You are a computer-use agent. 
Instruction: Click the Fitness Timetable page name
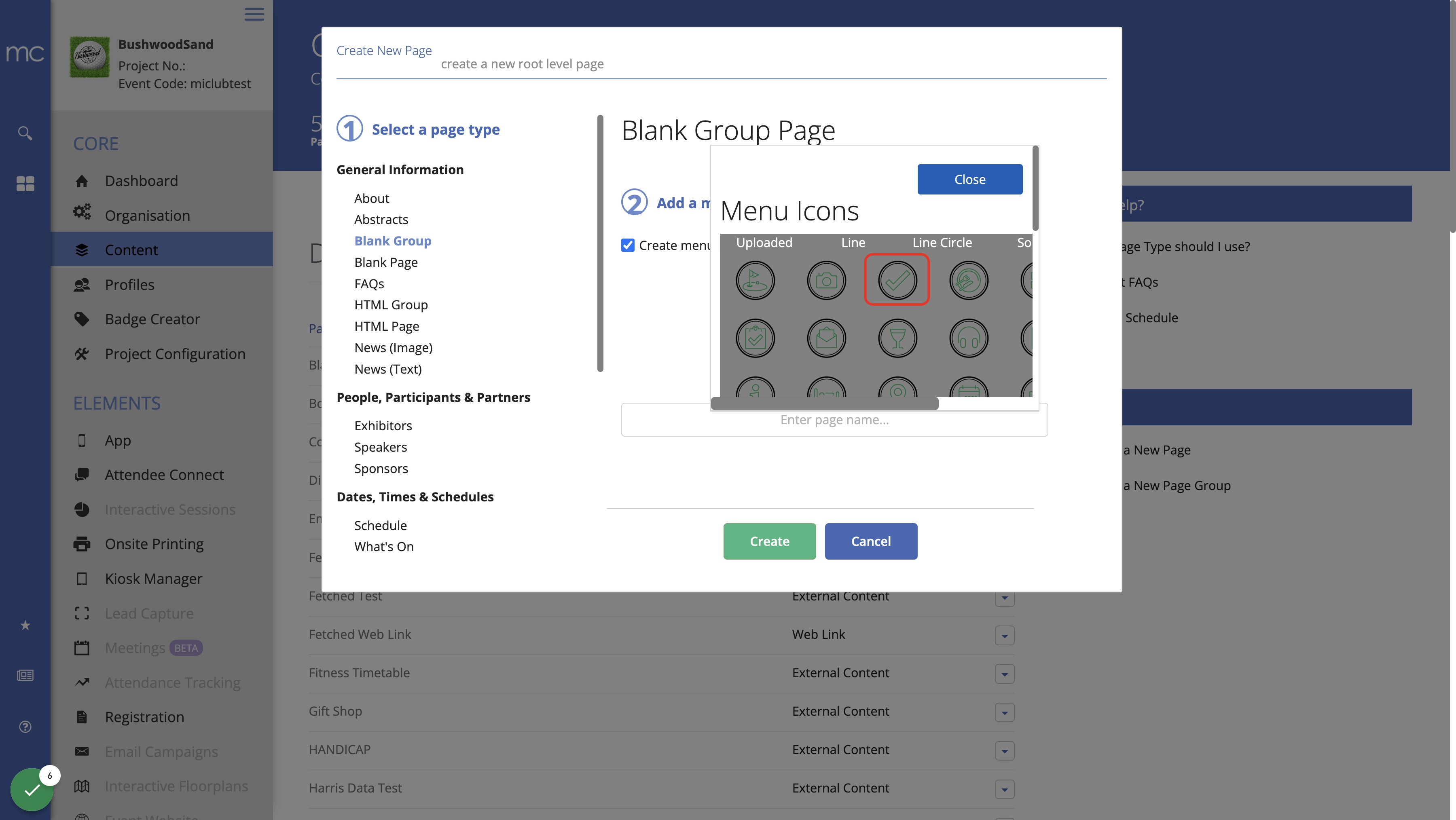coord(359,672)
